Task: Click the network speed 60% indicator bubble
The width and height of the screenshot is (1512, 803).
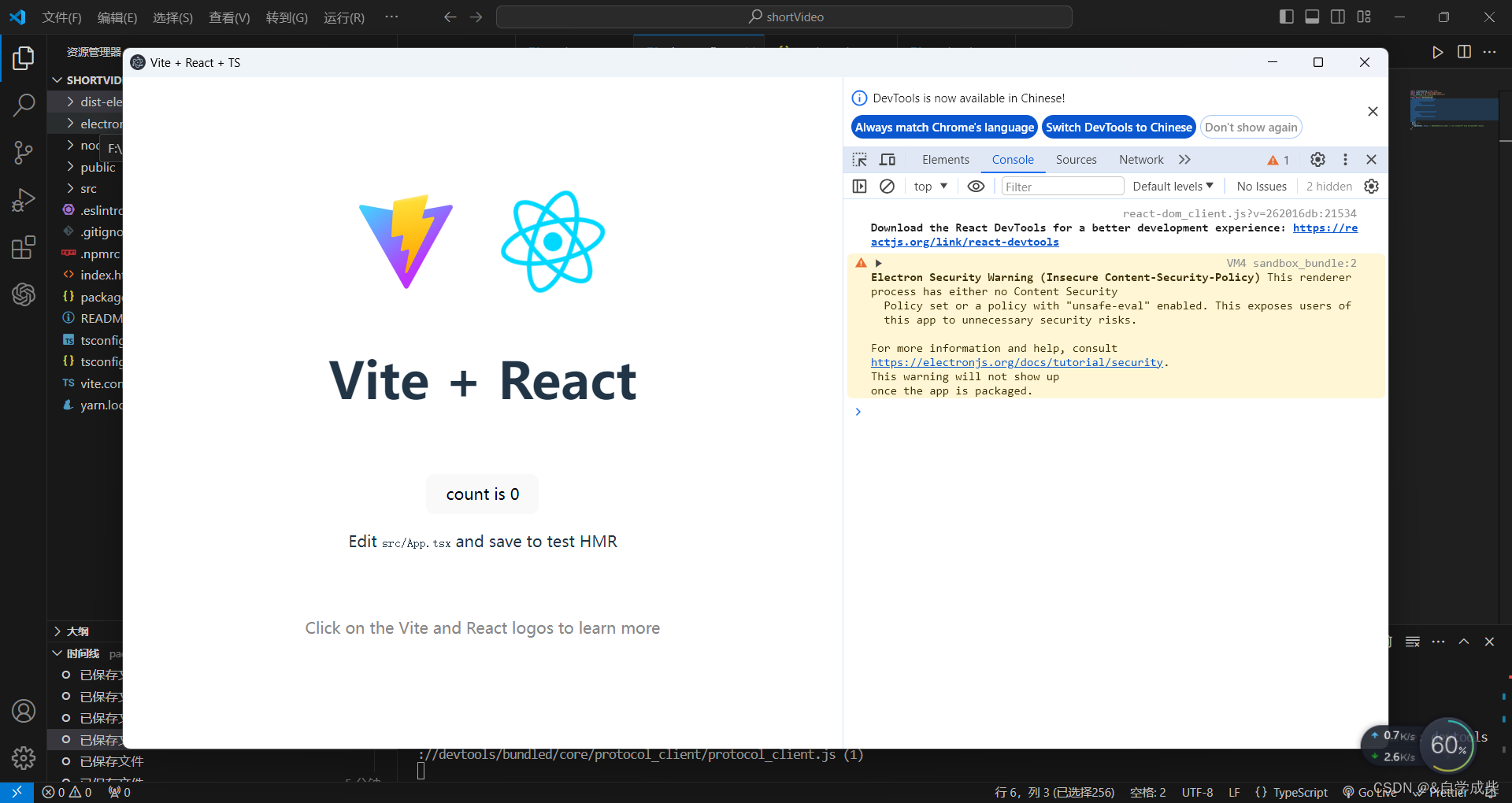Action: 1450,746
